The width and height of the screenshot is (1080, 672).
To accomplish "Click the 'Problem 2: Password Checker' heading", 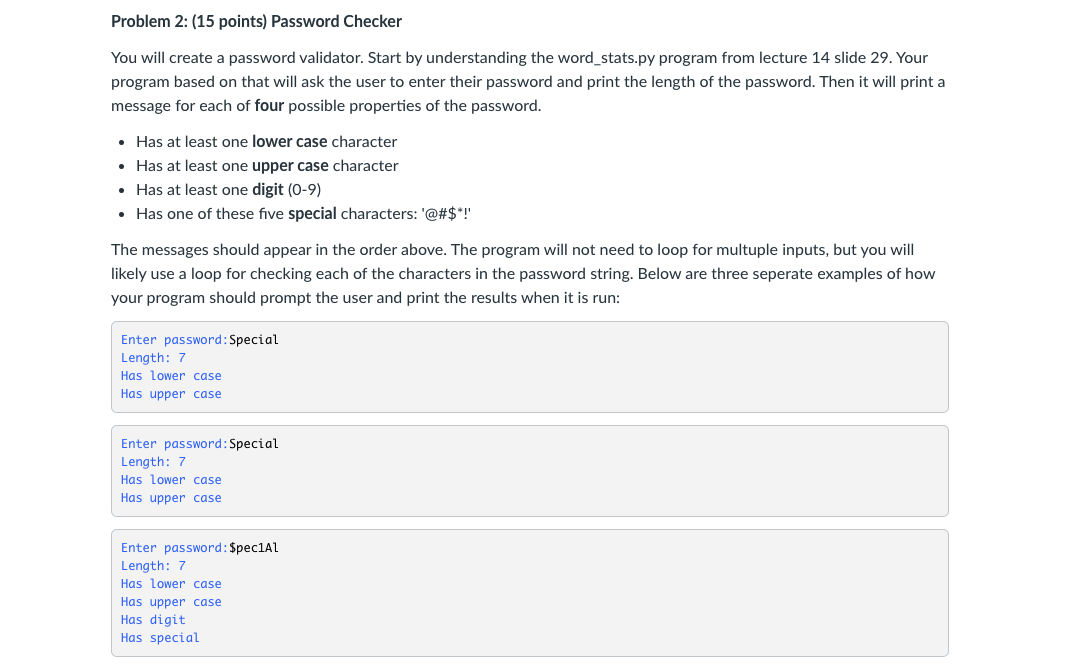I will (256, 21).
